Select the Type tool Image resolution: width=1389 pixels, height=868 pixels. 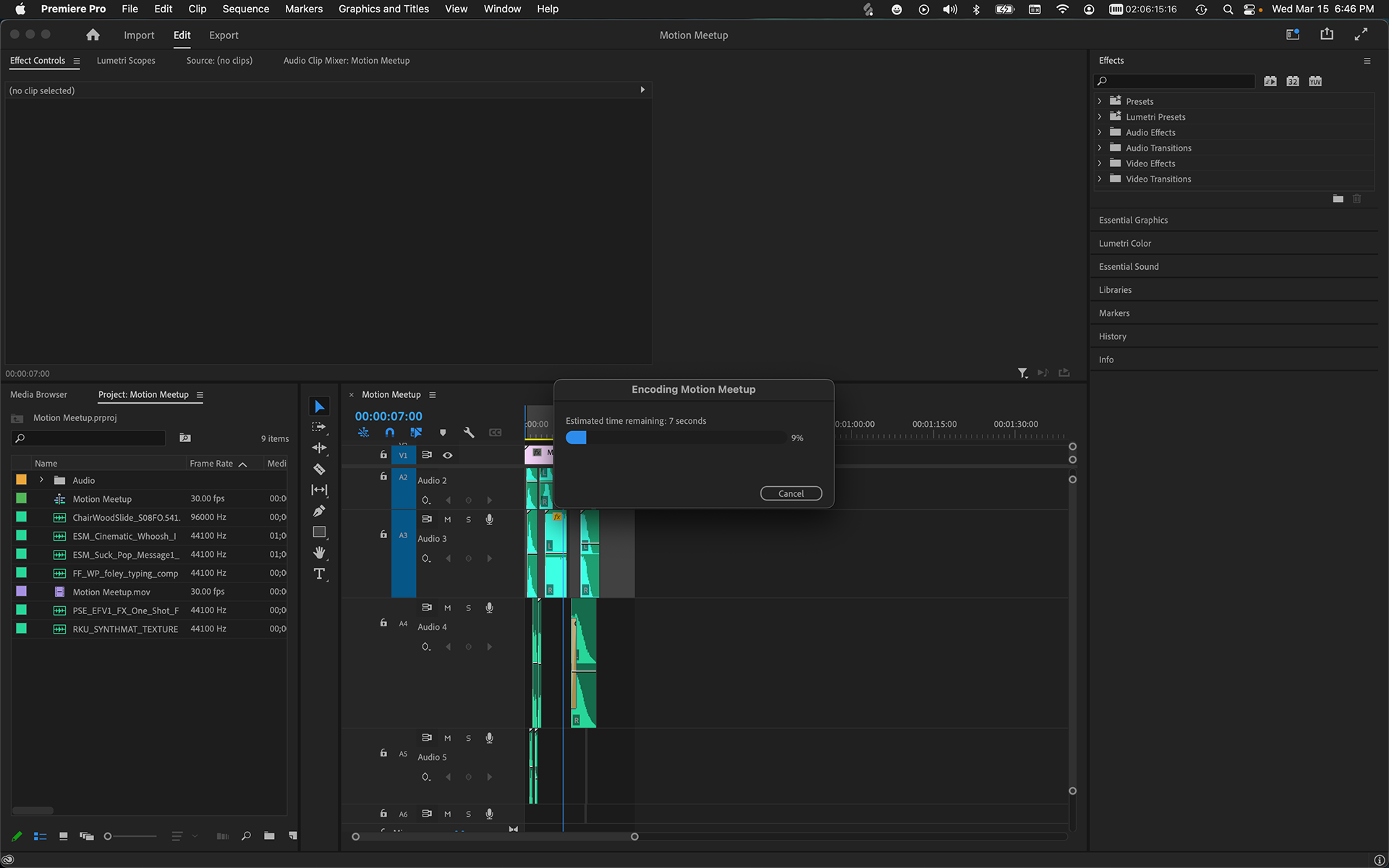tap(319, 574)
